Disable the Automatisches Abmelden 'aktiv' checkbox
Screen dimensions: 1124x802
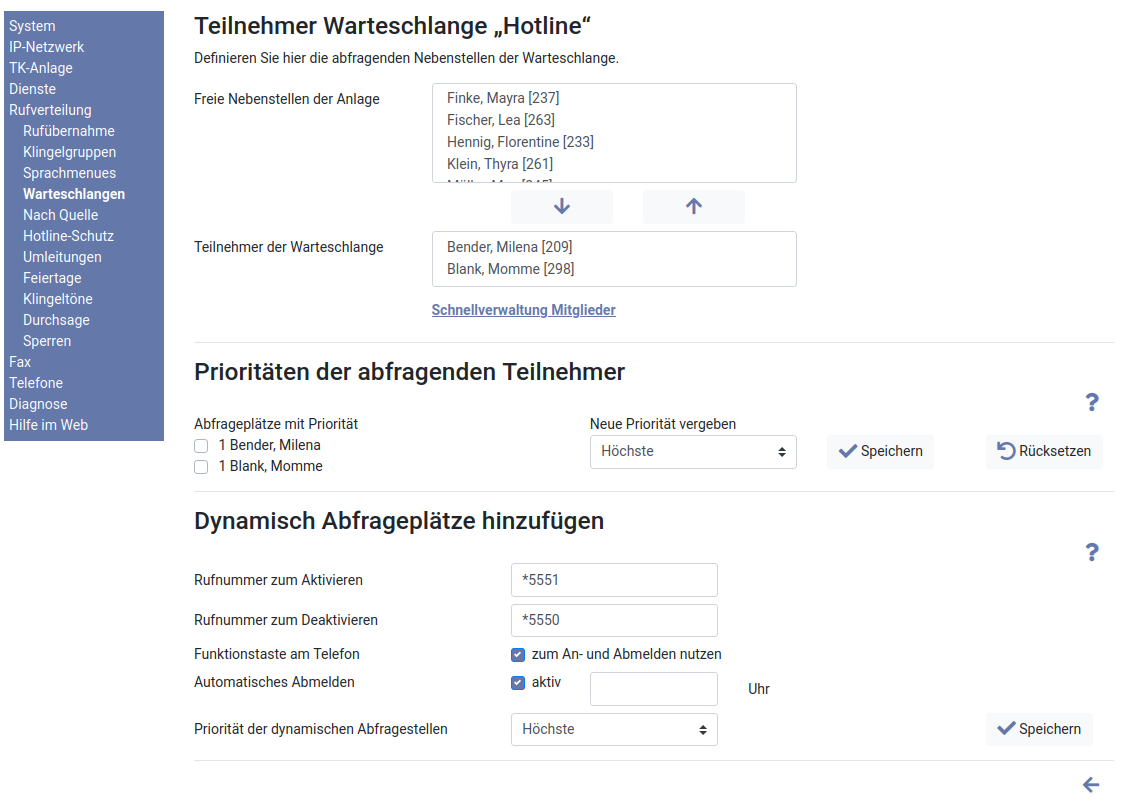518,683
